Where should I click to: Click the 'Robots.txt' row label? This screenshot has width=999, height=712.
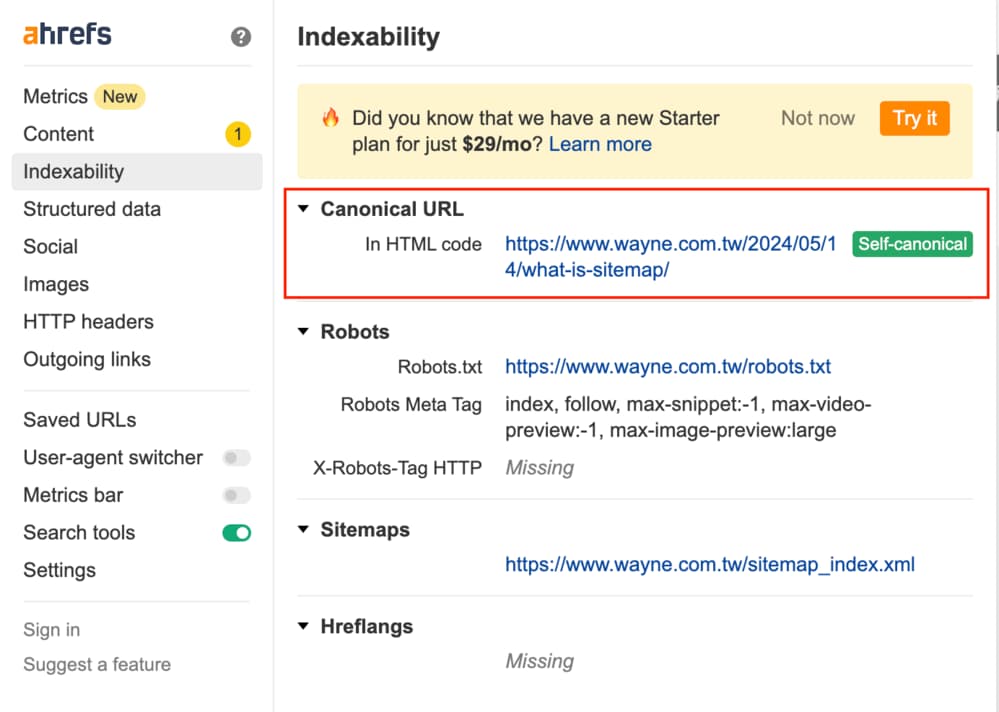[440, 367]
